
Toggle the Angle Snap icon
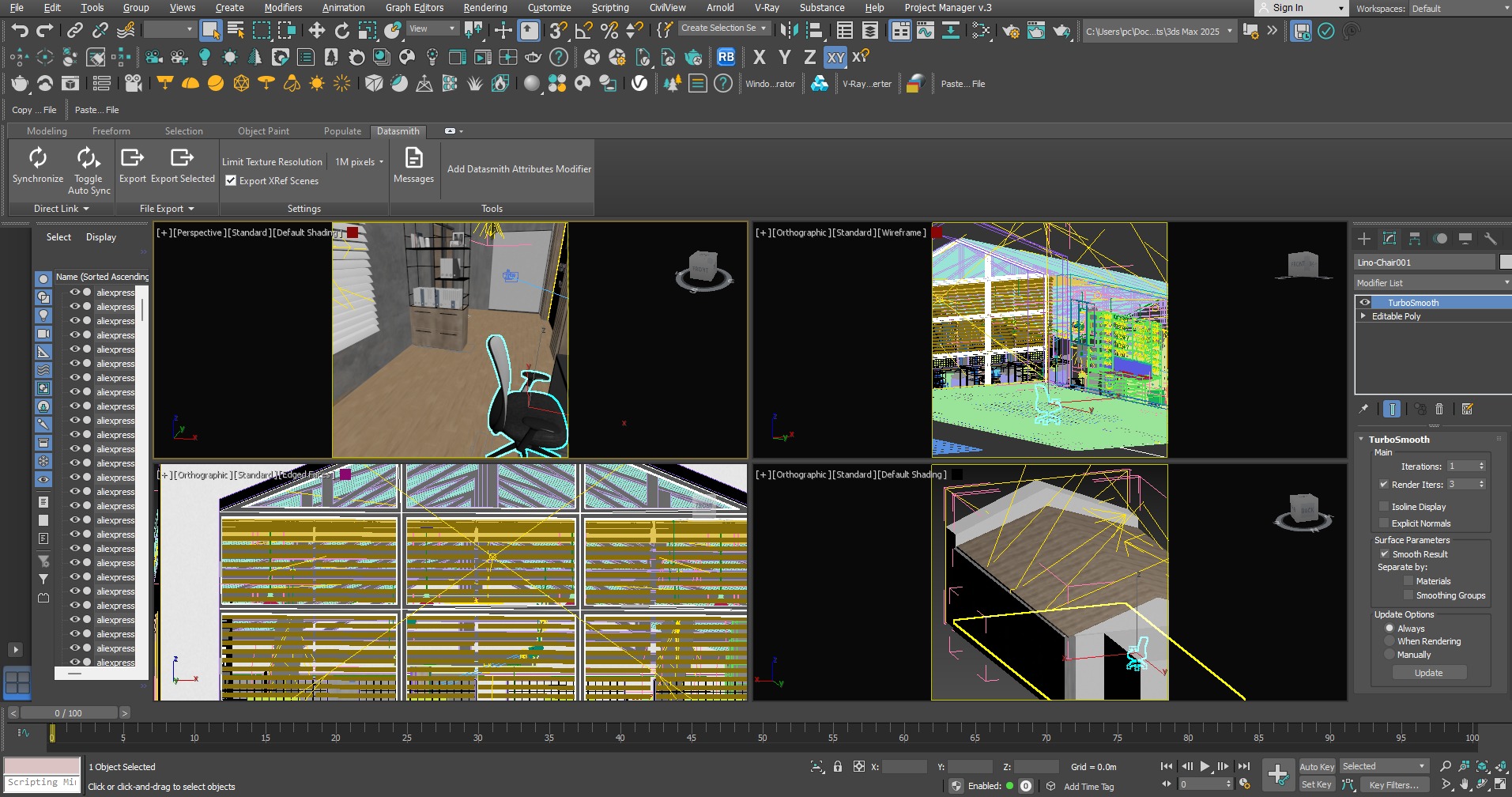(583, 31)
